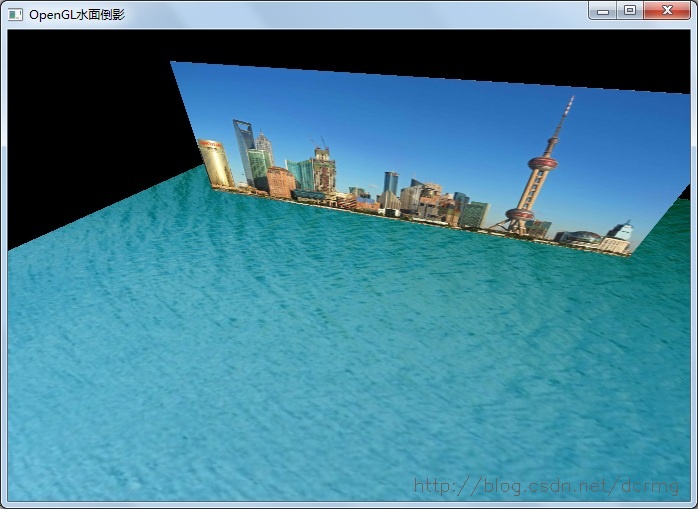Click the OpenGL水面倒影 title text
Image resolution: width=698 pixels, height=509 pixels.
(x=77, y=15)
